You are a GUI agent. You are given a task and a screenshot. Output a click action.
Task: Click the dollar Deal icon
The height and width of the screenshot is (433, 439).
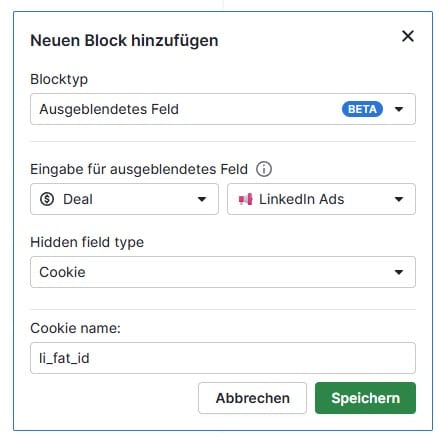(47, 199)
